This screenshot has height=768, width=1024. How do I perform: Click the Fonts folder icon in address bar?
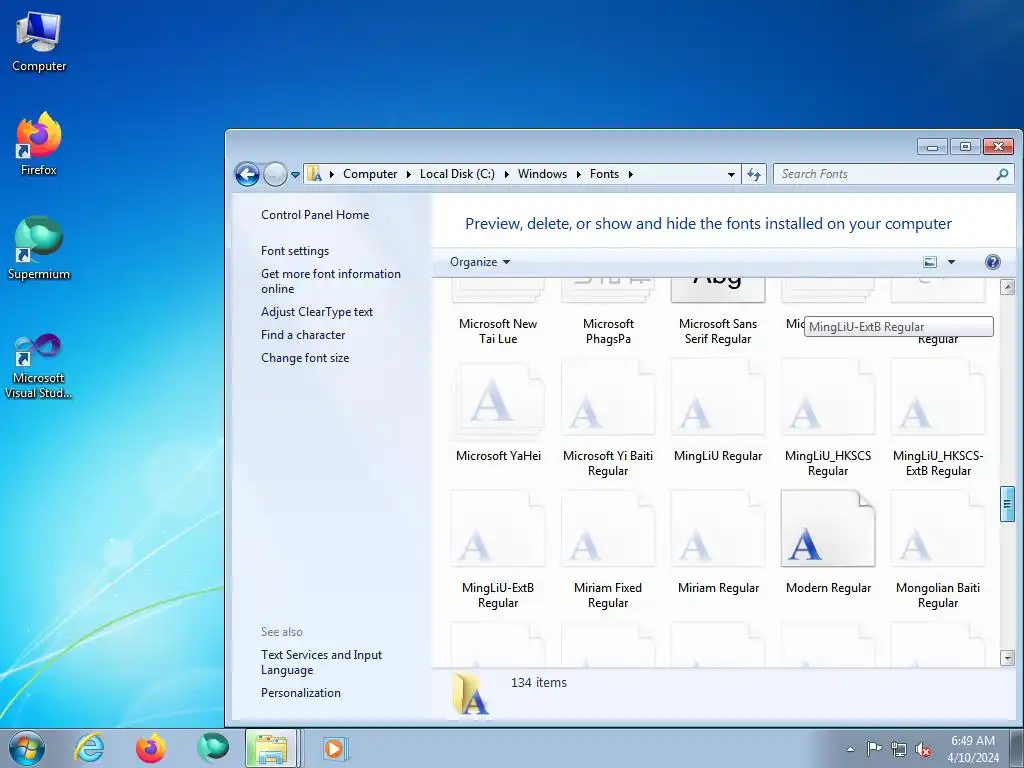315,174
